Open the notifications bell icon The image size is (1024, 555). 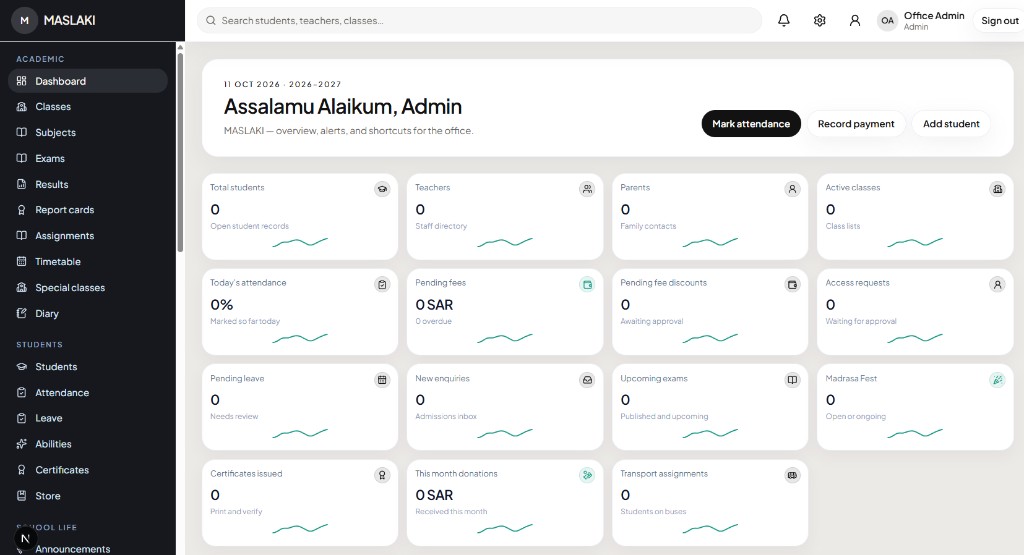784,20
